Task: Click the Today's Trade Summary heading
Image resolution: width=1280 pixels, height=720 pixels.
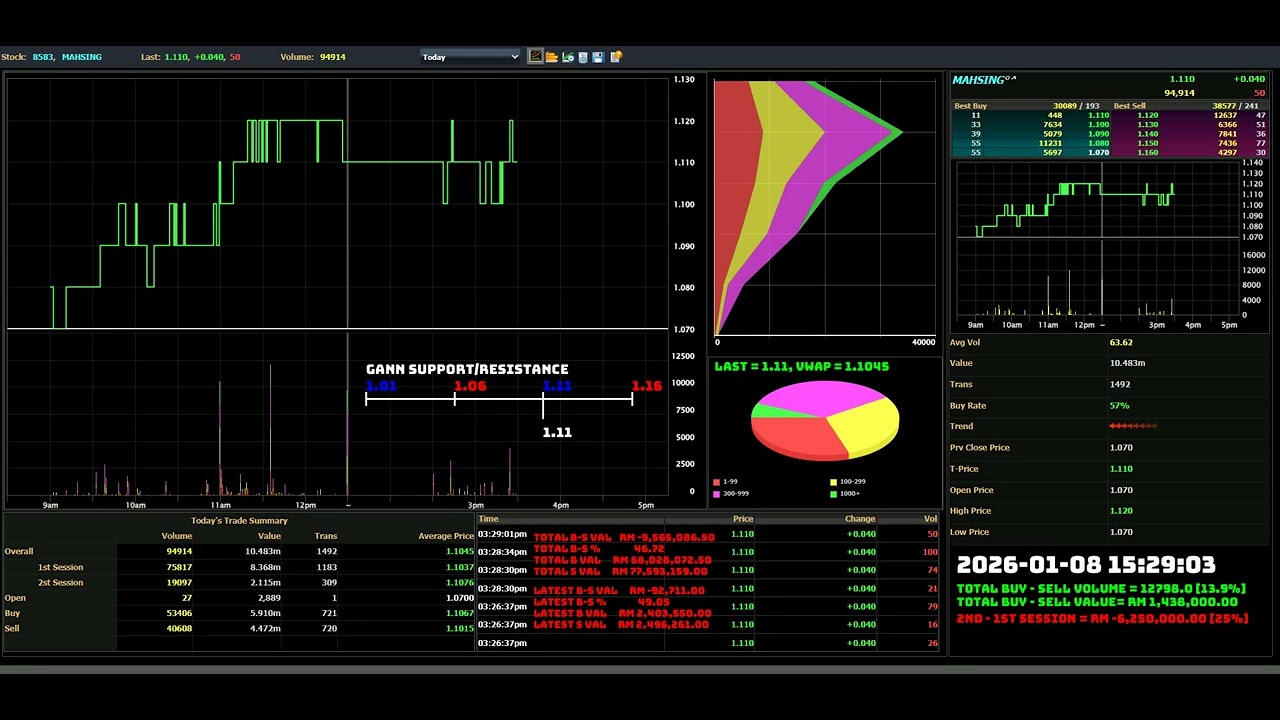Action: pos(239,521)
